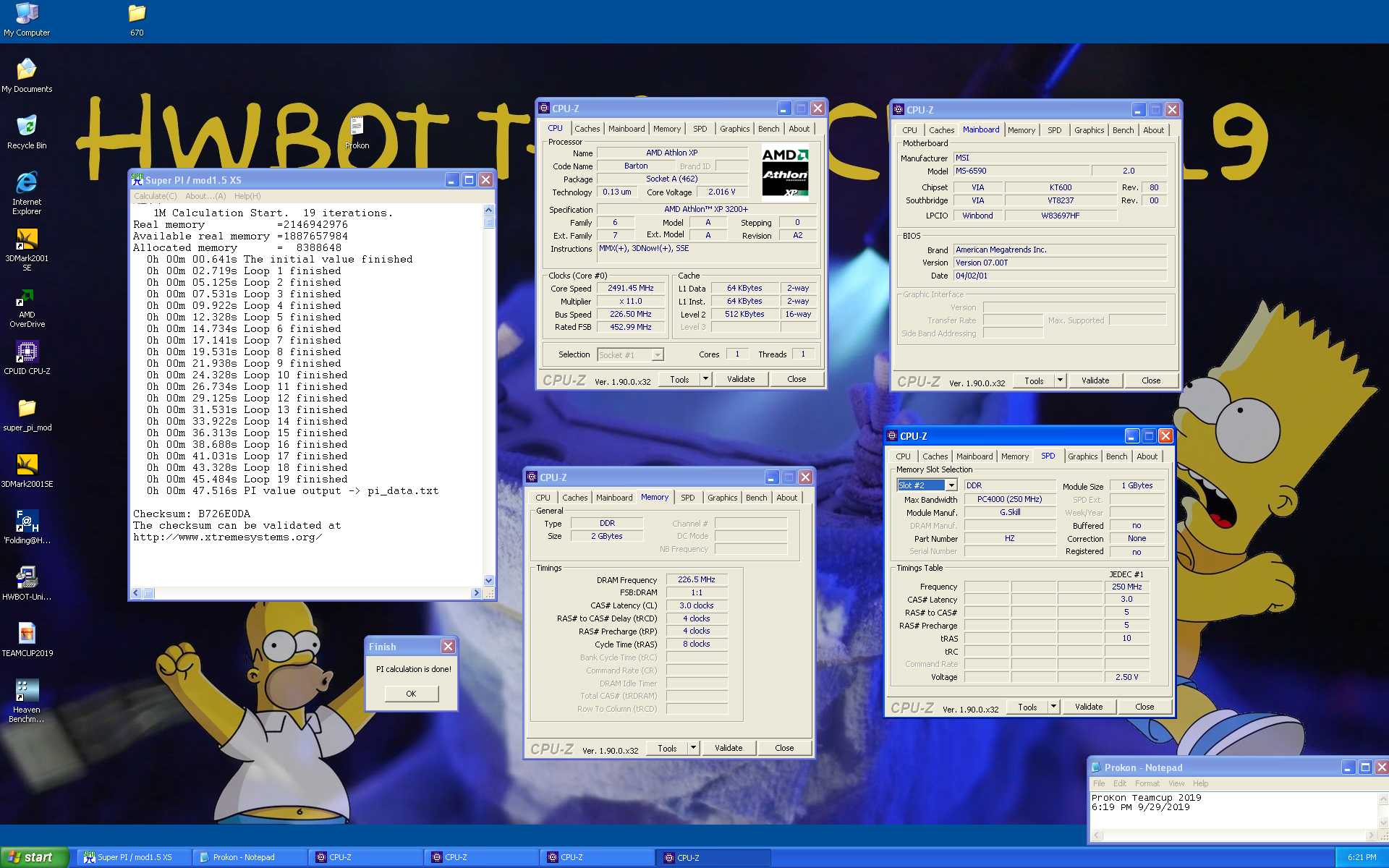Switch to Caches tab in CPU-Z CPU window
The height and width of the screenshot is (868, 1389).
pos(587,129)
